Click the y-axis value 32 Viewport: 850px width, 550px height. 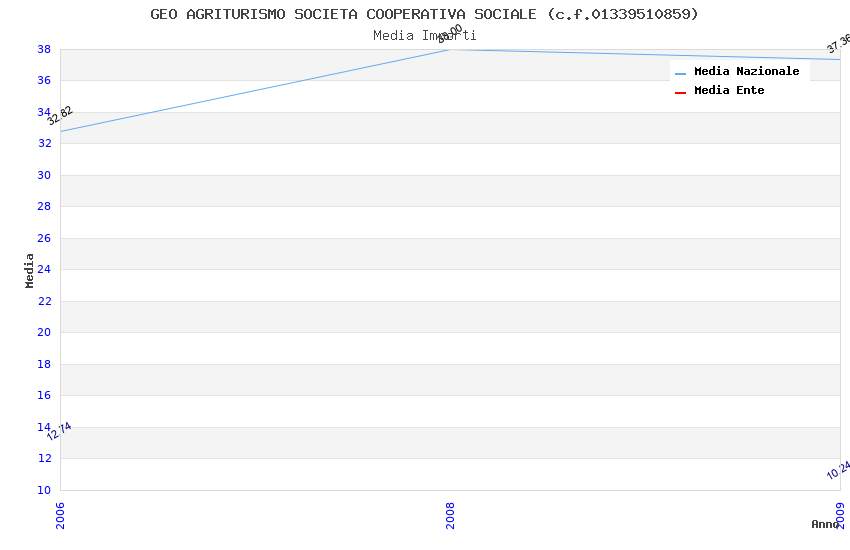44,143
